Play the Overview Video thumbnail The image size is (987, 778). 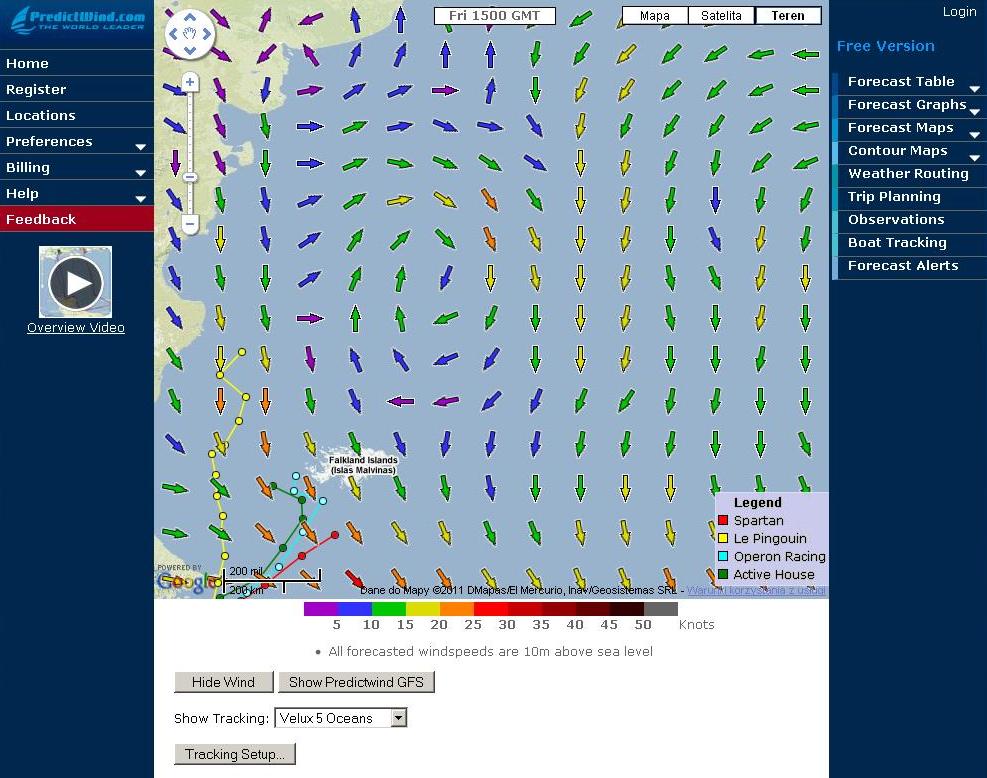[x=76, y=282]
